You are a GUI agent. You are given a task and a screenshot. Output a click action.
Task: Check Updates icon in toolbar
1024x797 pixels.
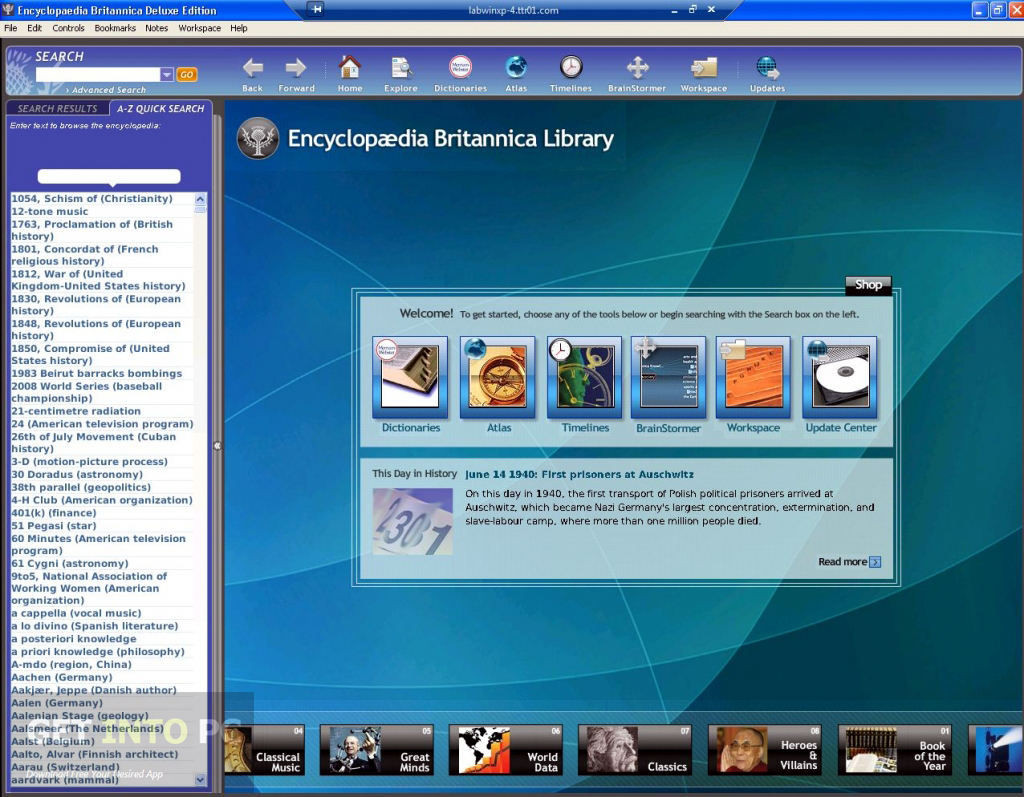[x=767, y=67]
